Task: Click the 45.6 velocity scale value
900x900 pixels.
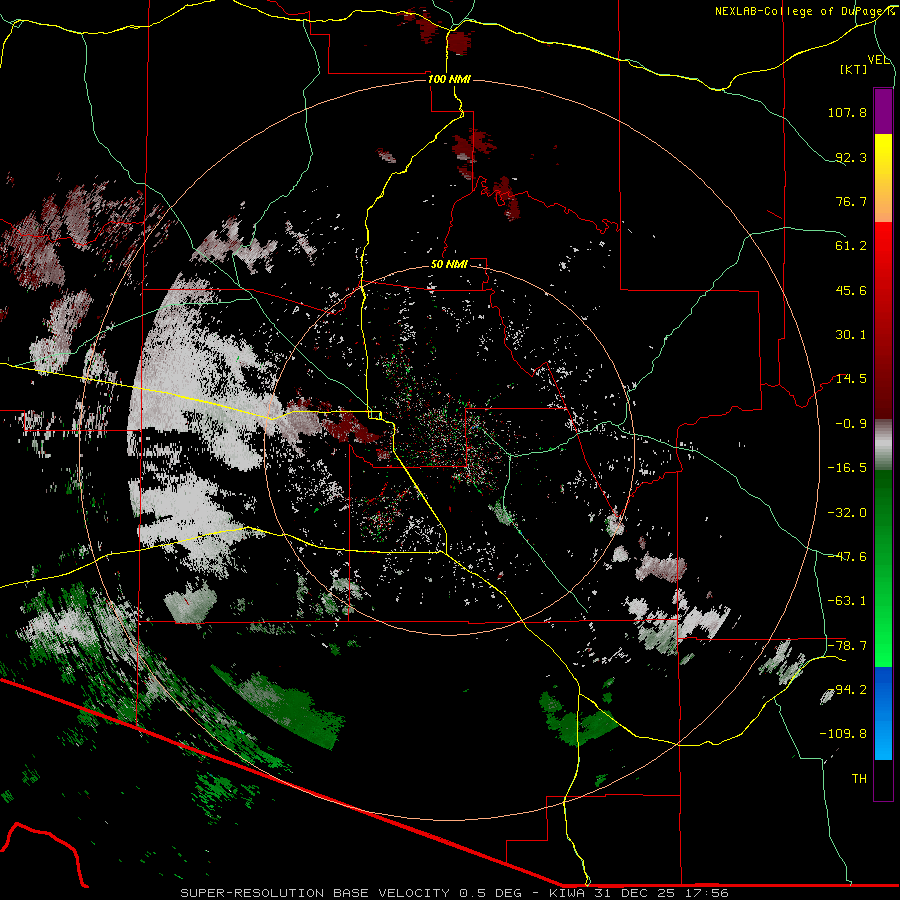Action: click(x=851, y=290)
